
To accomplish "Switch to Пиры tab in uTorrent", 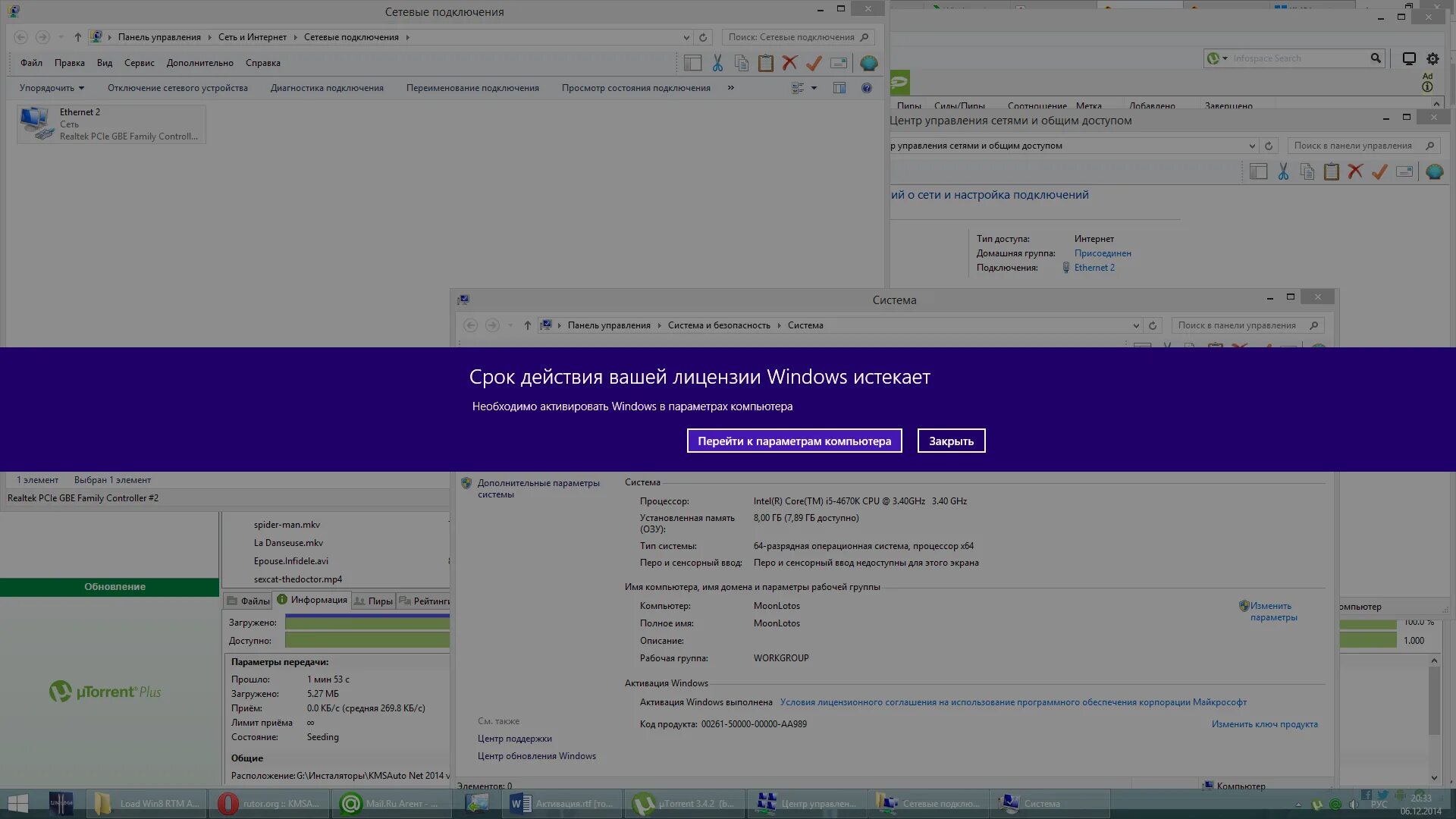I will 373,601.
